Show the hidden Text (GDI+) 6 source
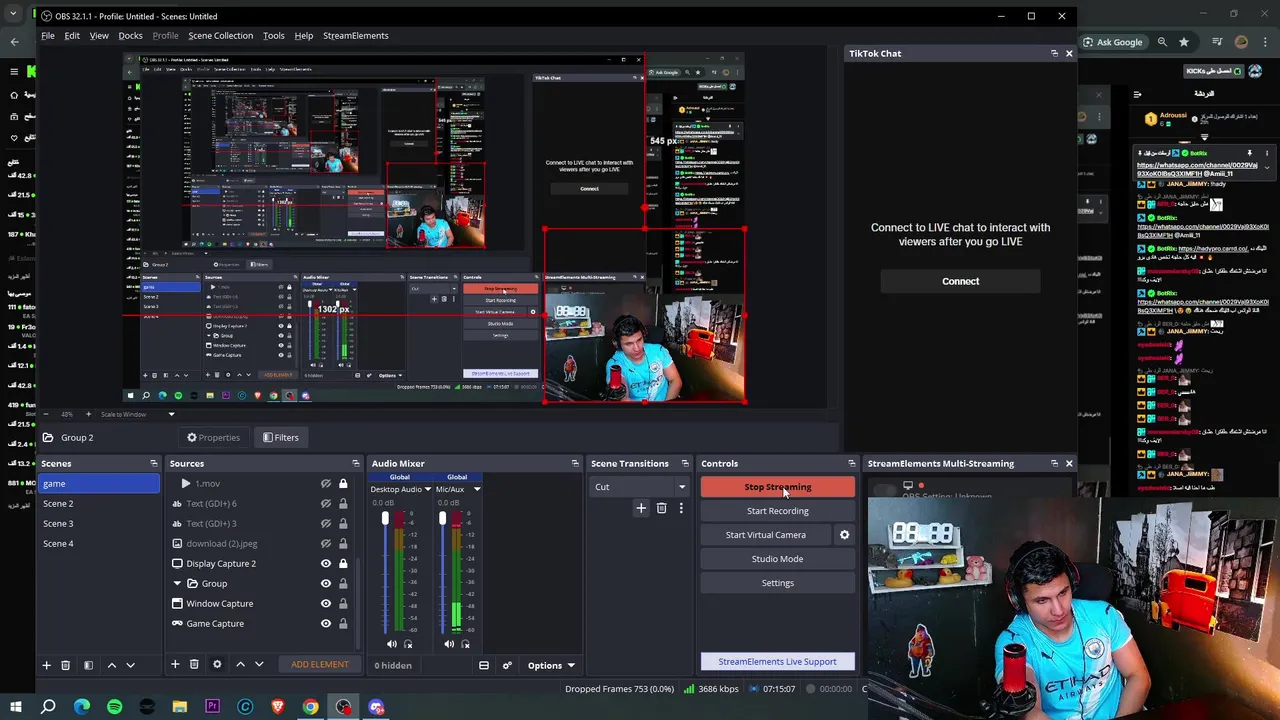The width and height of the screenshot is (1280, 720). tap(326, 504)
